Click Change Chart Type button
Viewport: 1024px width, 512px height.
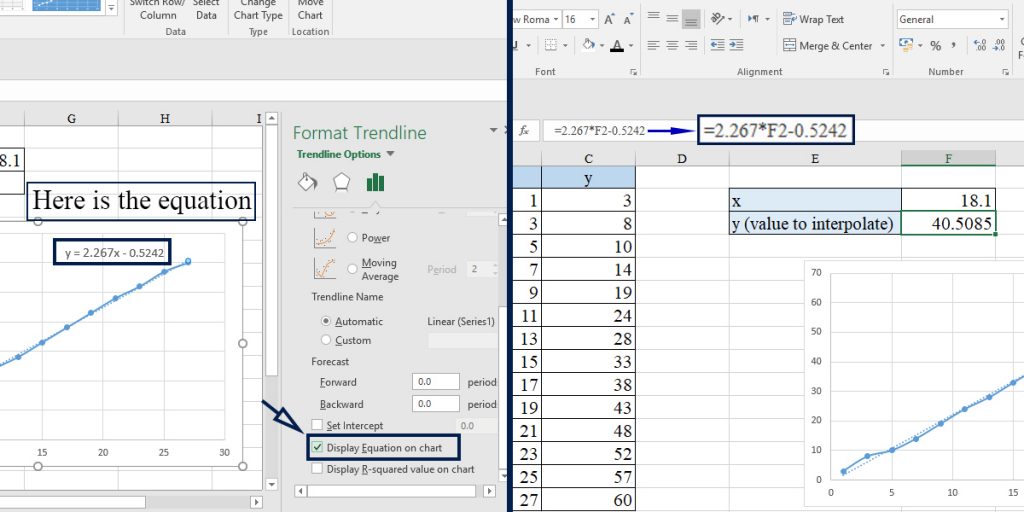point(259,9)
